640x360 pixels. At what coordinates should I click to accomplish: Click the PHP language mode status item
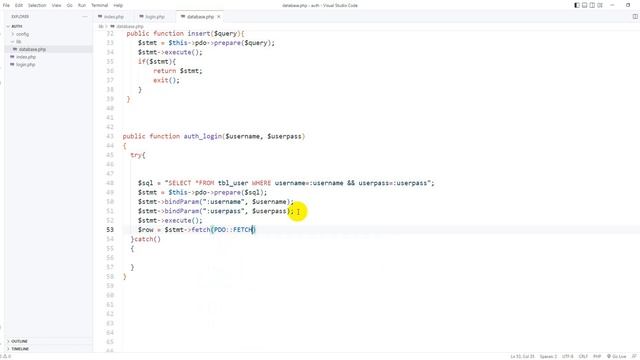click(597, 356)
